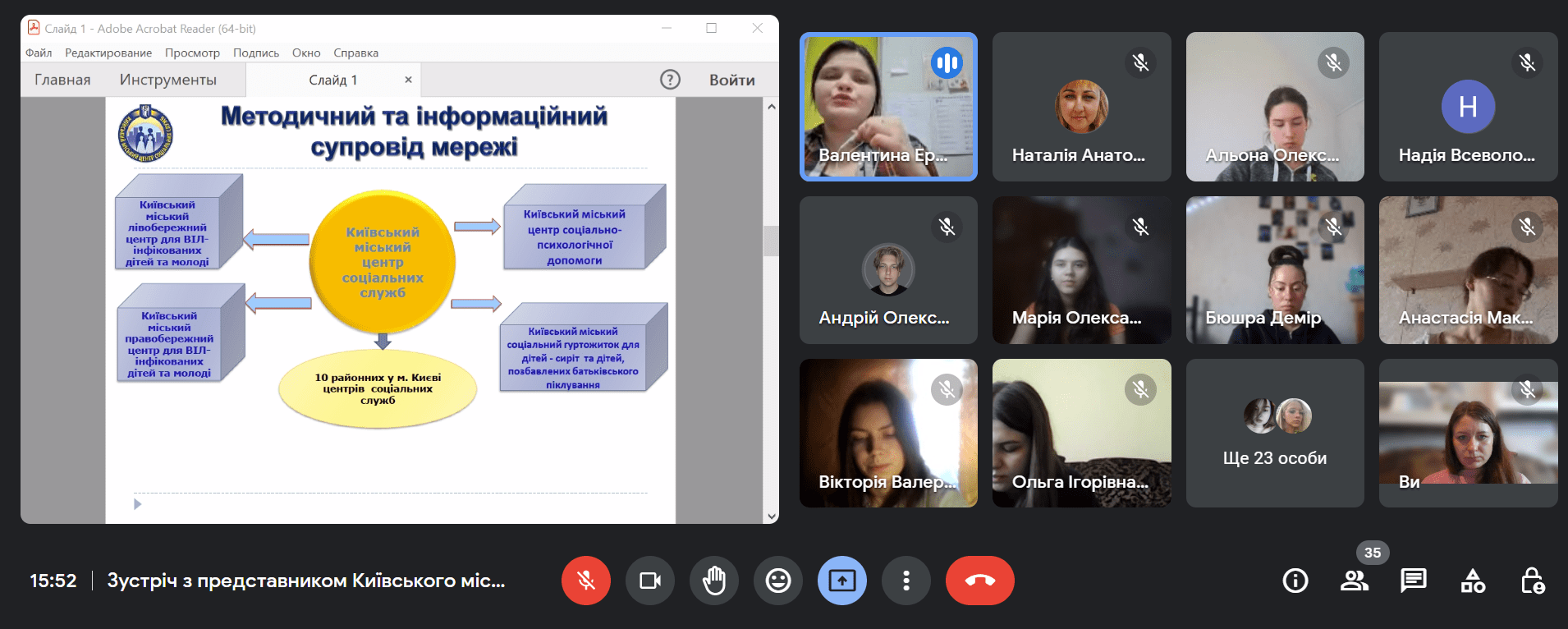The width and height of the screenshot is (1568, 629).
Task: Open Acrobat help question mark icon
Action: pos(670,80)
